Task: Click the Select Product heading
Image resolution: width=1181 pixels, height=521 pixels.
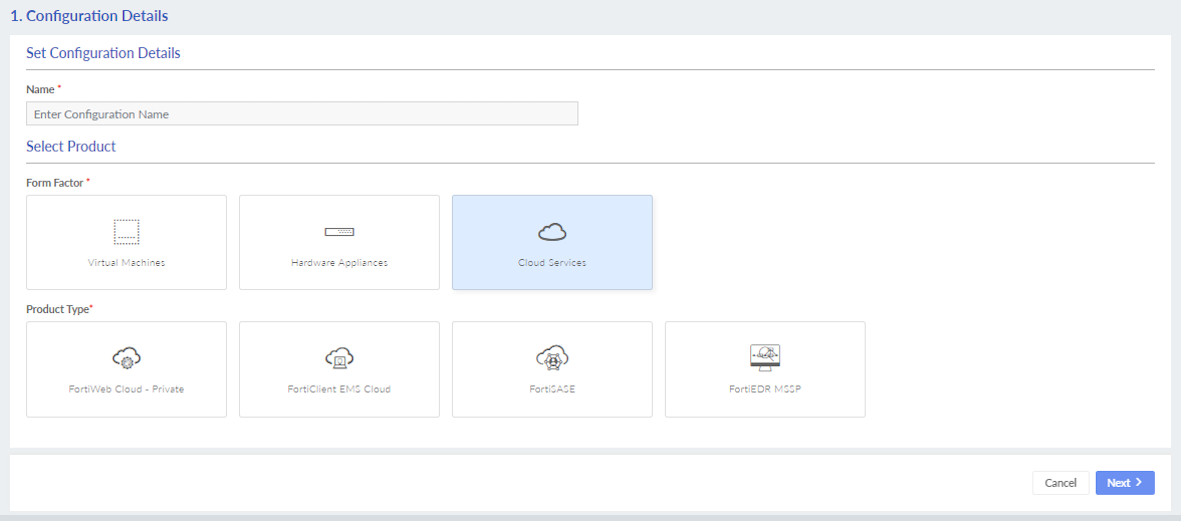Action: (71, 146)
